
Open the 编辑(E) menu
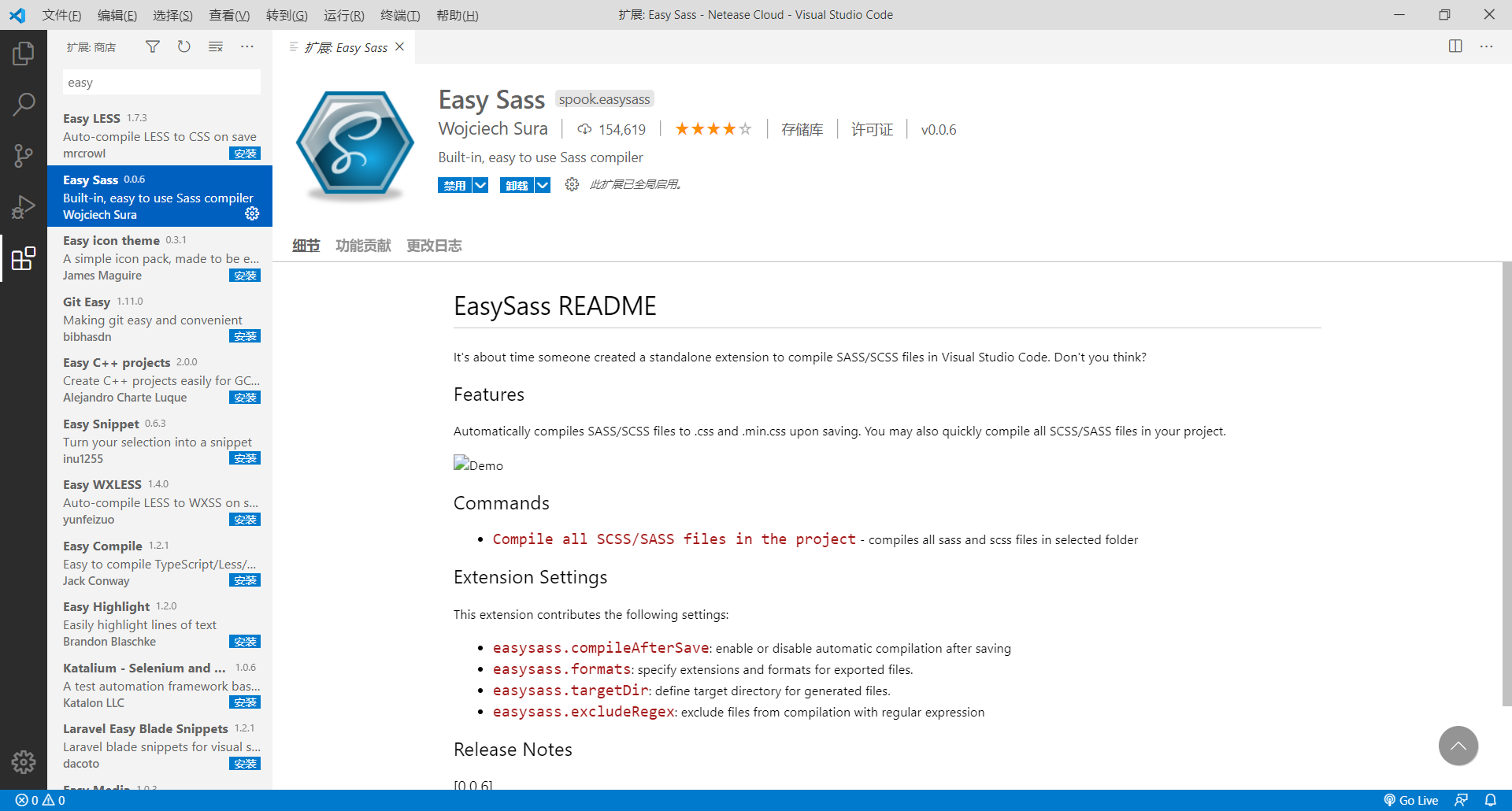coord(117,15)
